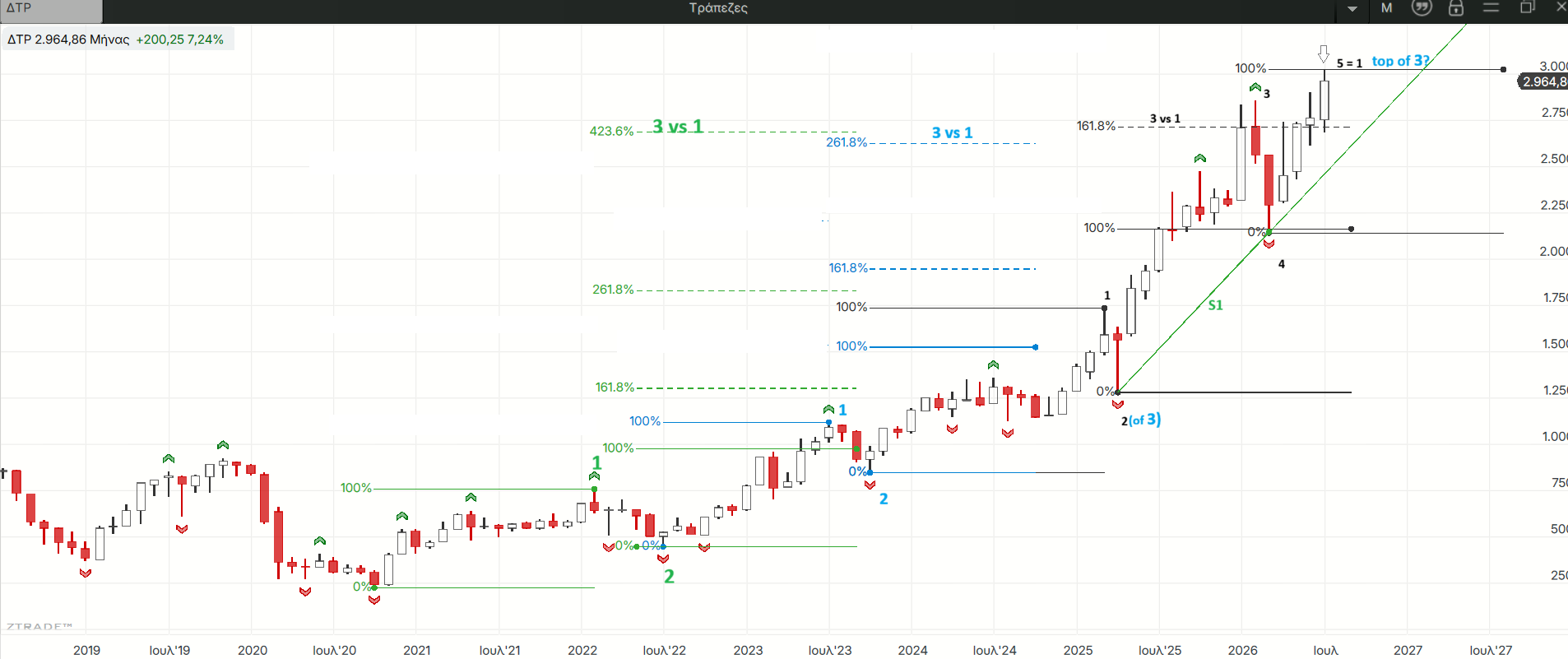Click the Ιουλ'20 label on time axis
The height and width of the screenshot is (659, 1568).
(334, 650)
